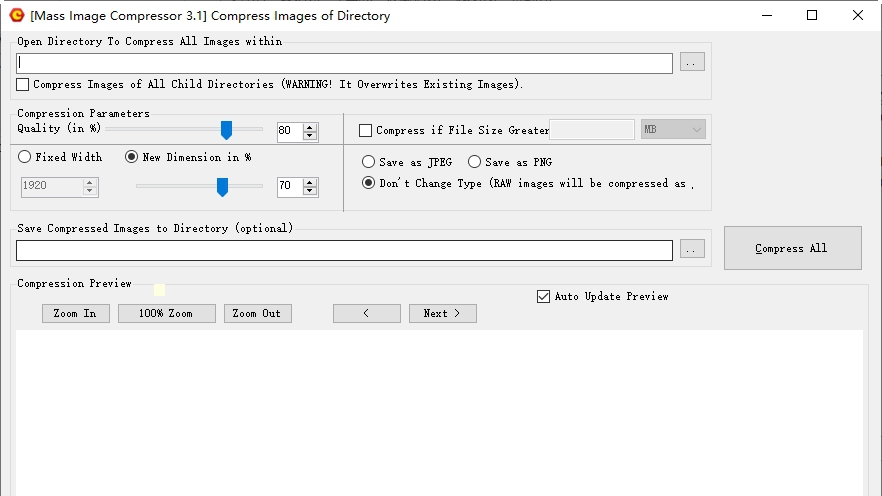Screen dimensions: 882x496
Task: Decrease the quality percentage with down arrow
Action: (x=310, y=135)
